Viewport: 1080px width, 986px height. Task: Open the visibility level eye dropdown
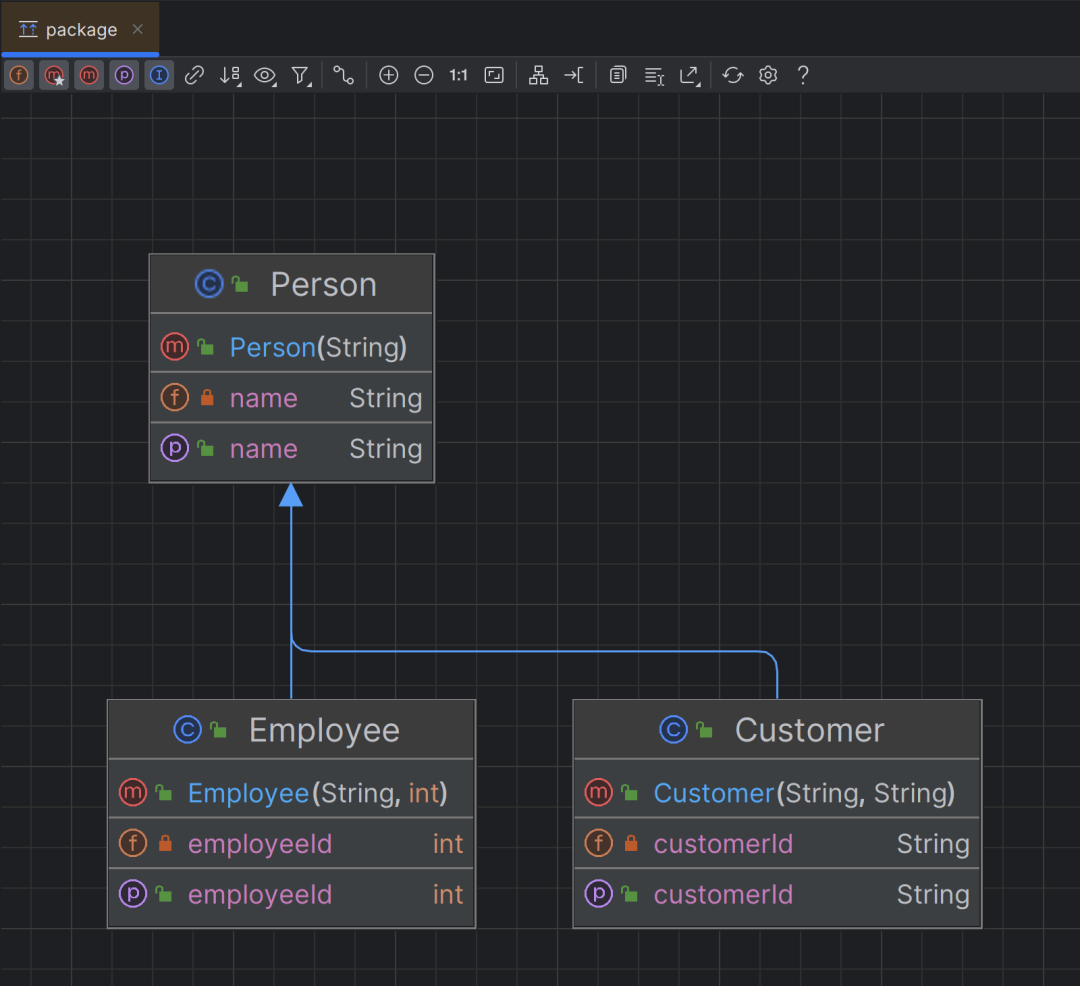pyautogui.click(x=265, y=75)
